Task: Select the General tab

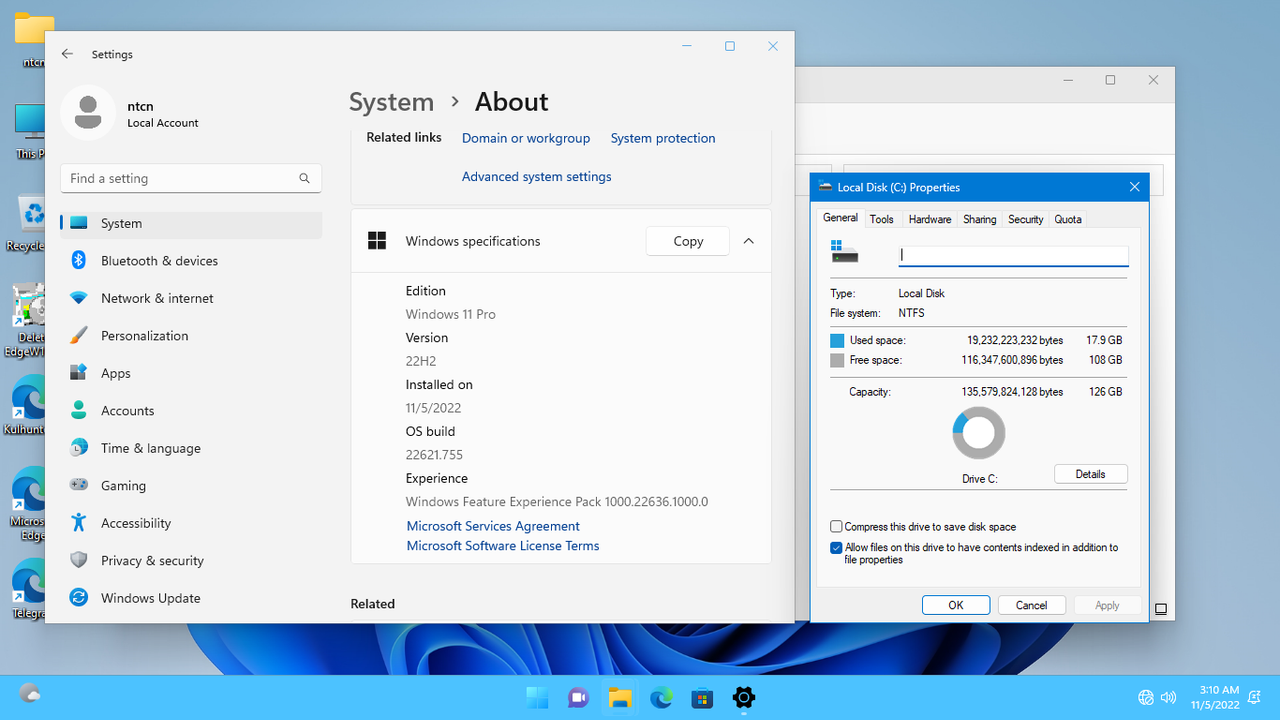Action: (x=840, y=218)
